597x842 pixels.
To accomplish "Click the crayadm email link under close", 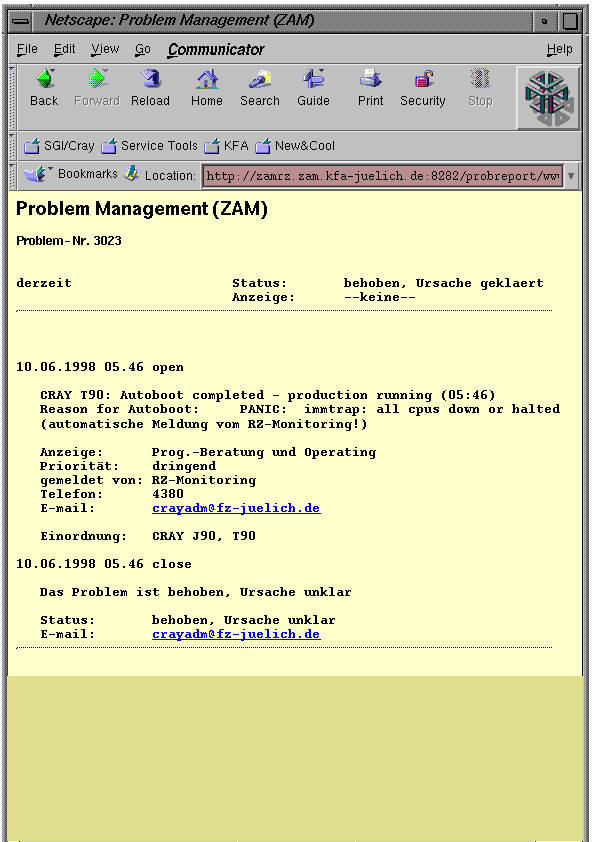I will pyautogui.click(x=236, y=634).
